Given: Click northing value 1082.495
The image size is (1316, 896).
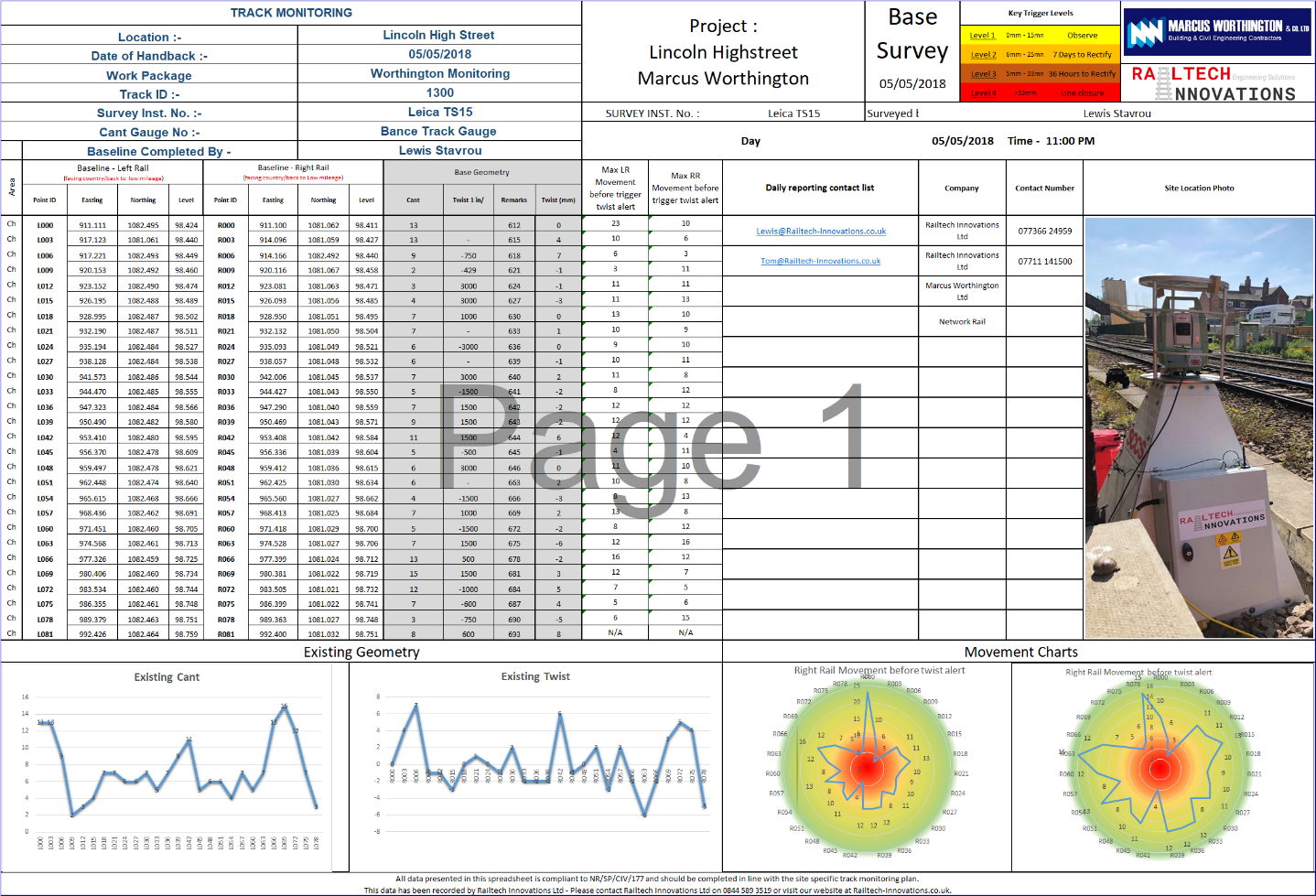Looking at the screenshot, I should tap(143, 225).
